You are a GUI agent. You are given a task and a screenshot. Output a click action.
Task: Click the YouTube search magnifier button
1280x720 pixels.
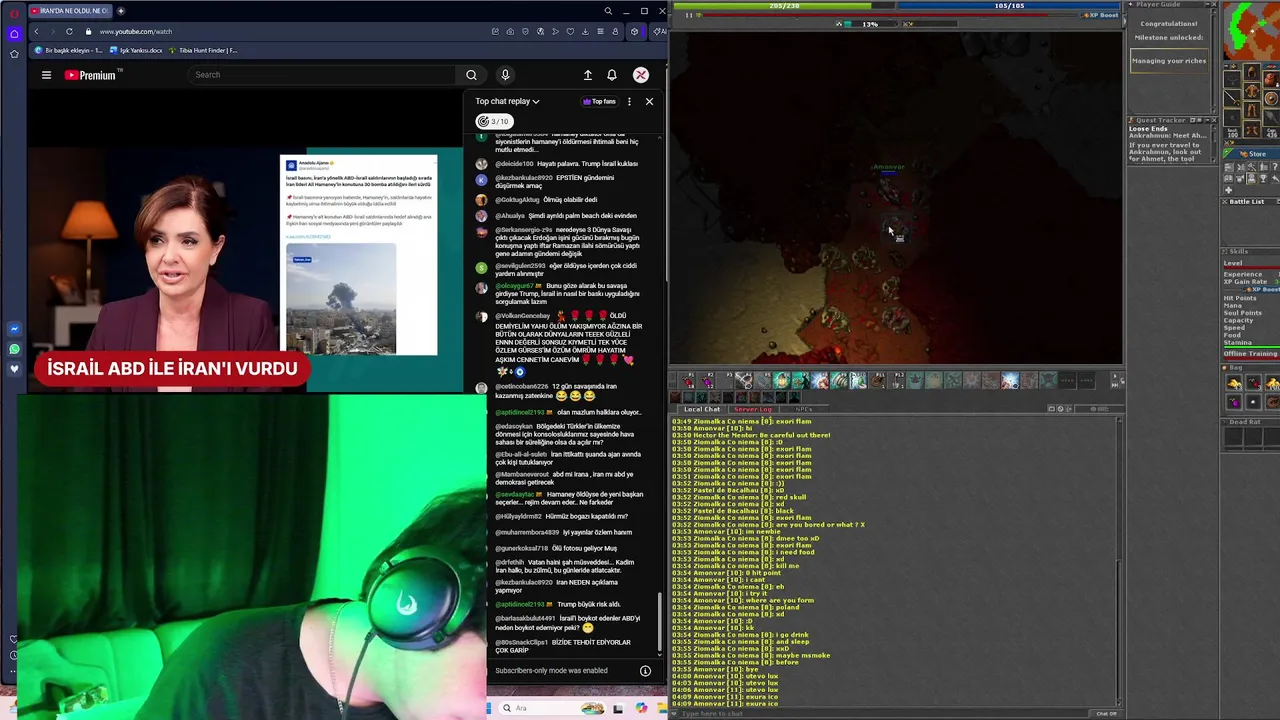(x=471, y=75)
